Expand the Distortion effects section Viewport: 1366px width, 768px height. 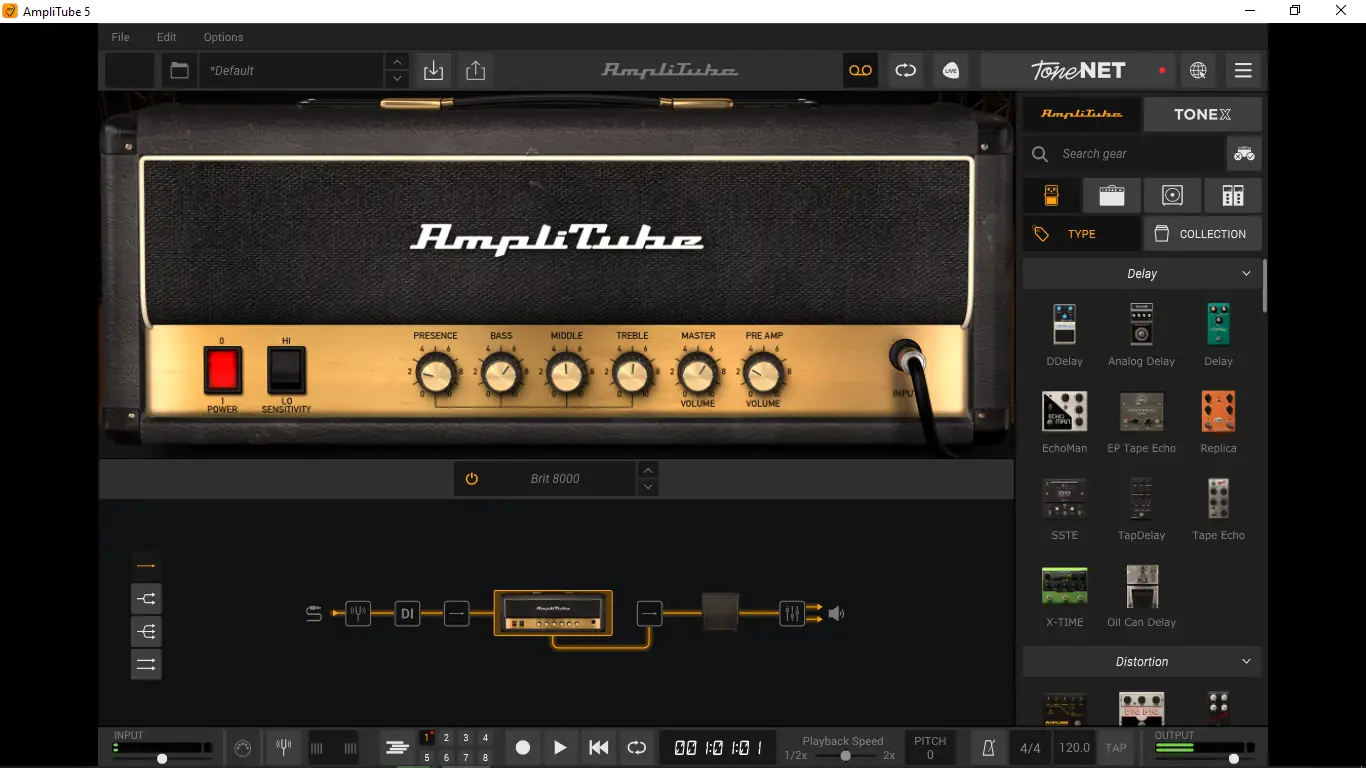[x=1245, y=661]
